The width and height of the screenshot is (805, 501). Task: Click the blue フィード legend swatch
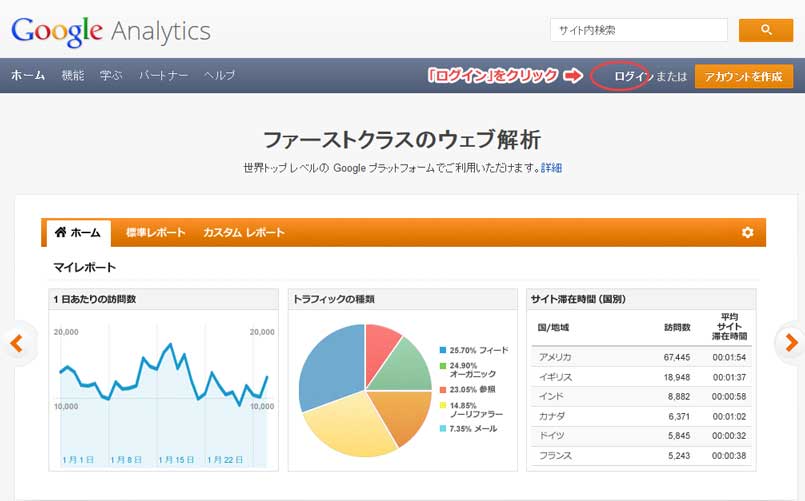pos(443,350)
